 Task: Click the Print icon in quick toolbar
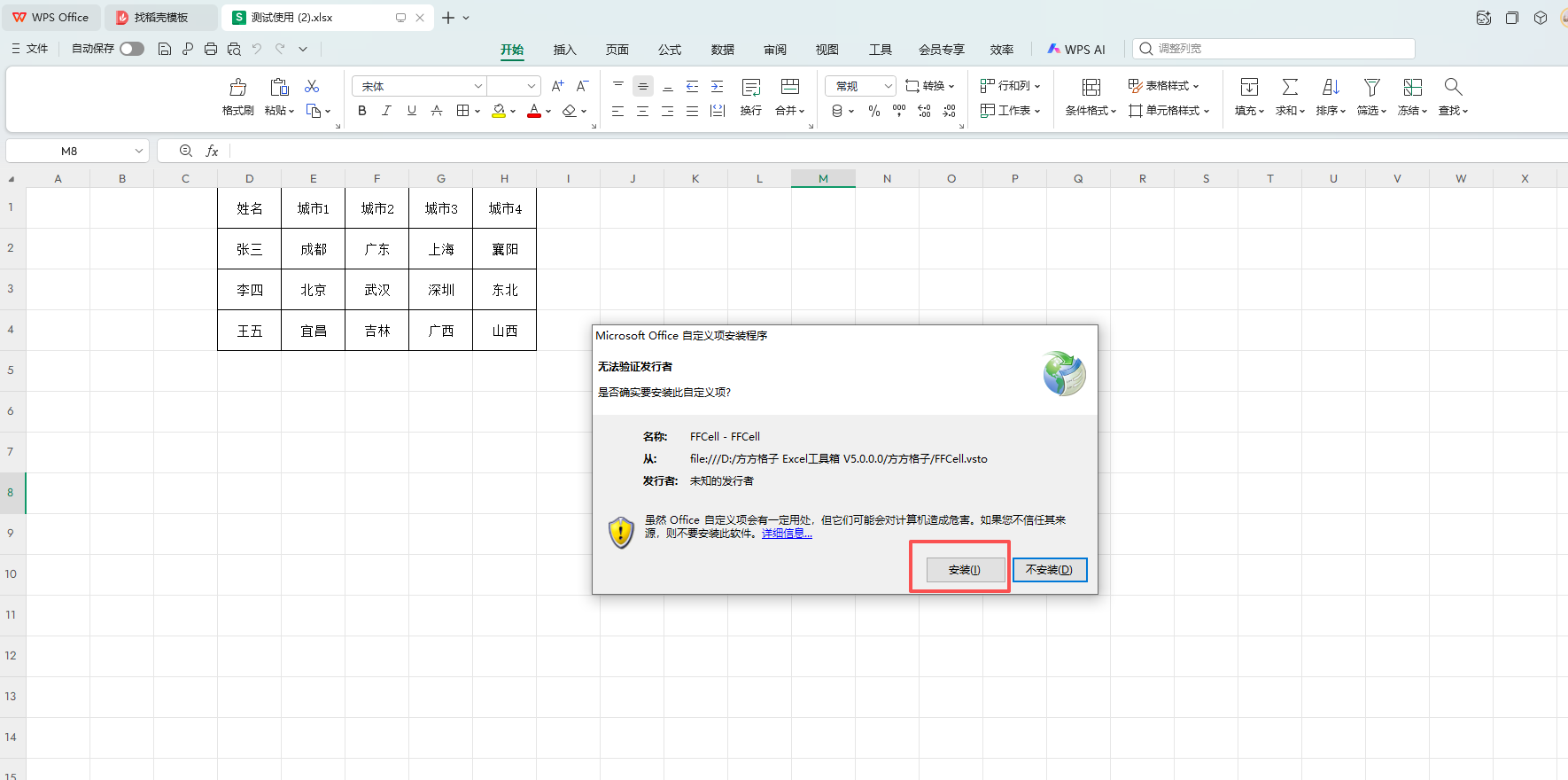[211, 49]
